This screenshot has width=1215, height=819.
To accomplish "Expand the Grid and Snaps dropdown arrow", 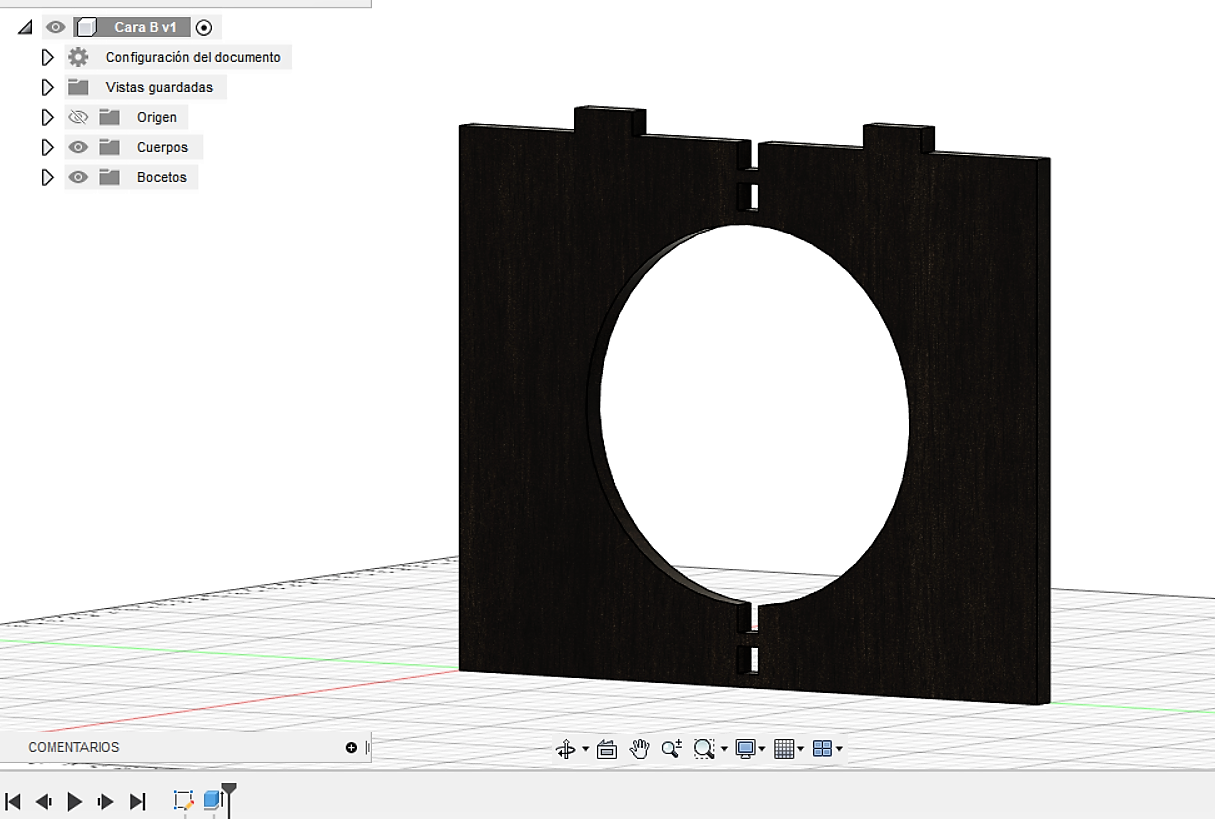I will click(x=801, y=749).
